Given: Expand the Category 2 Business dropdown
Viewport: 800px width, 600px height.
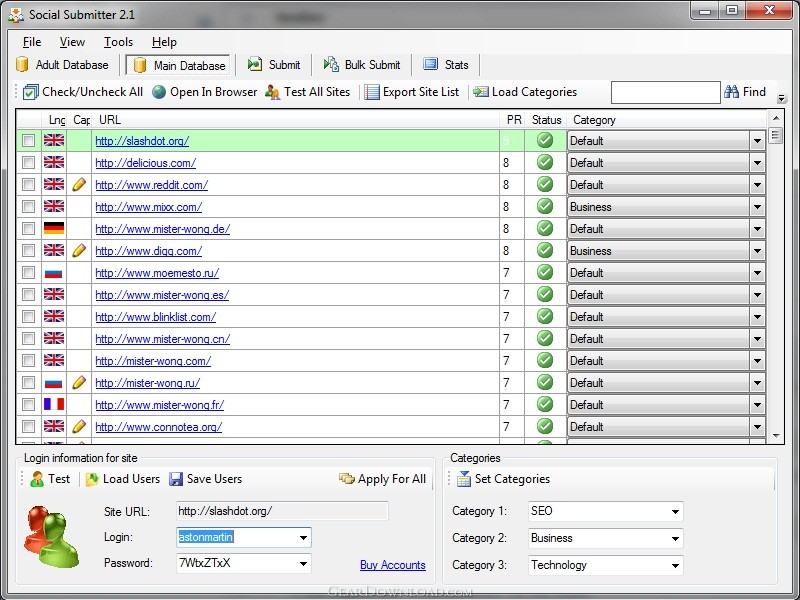Looking at the screenshot, I should coord(675,538).
